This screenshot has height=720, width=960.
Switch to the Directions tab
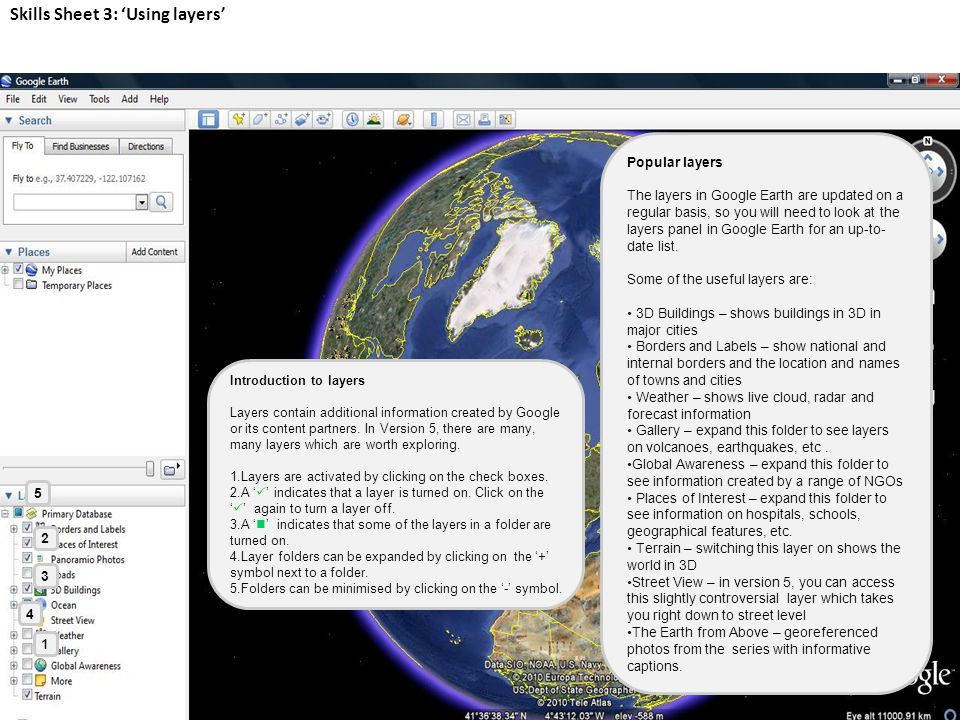coord(146,146)
